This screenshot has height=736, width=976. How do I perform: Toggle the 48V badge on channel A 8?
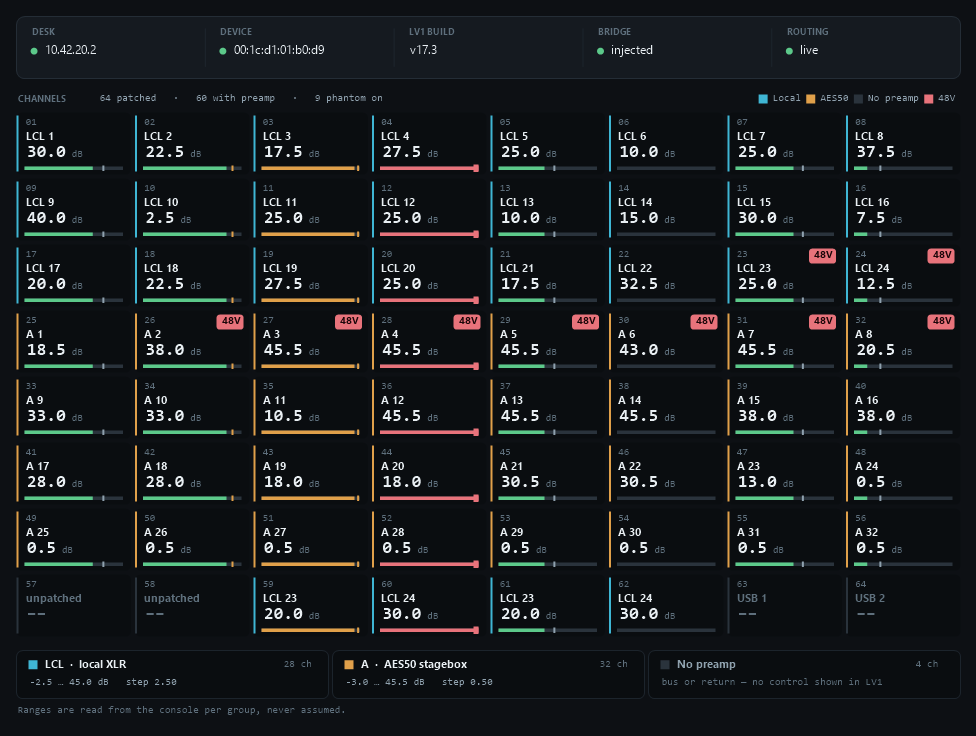[x=941, y=321]
